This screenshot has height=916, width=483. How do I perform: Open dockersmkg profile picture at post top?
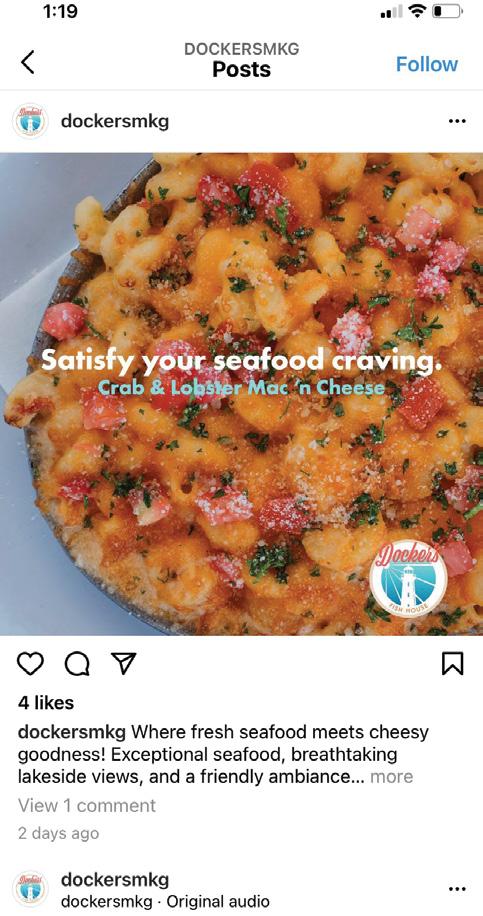tap(30, 122)
